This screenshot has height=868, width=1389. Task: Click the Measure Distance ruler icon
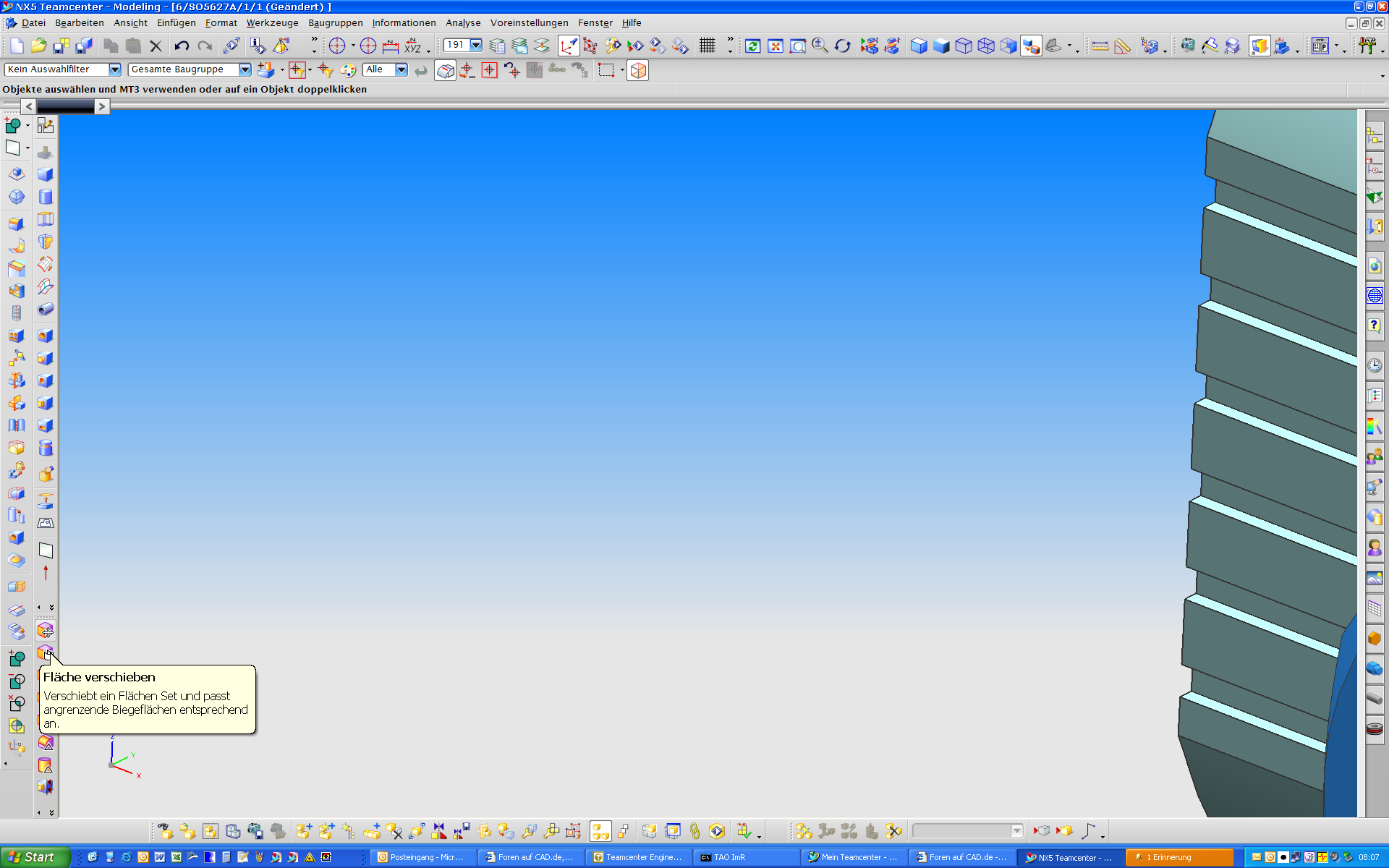tap(1100, 46)
